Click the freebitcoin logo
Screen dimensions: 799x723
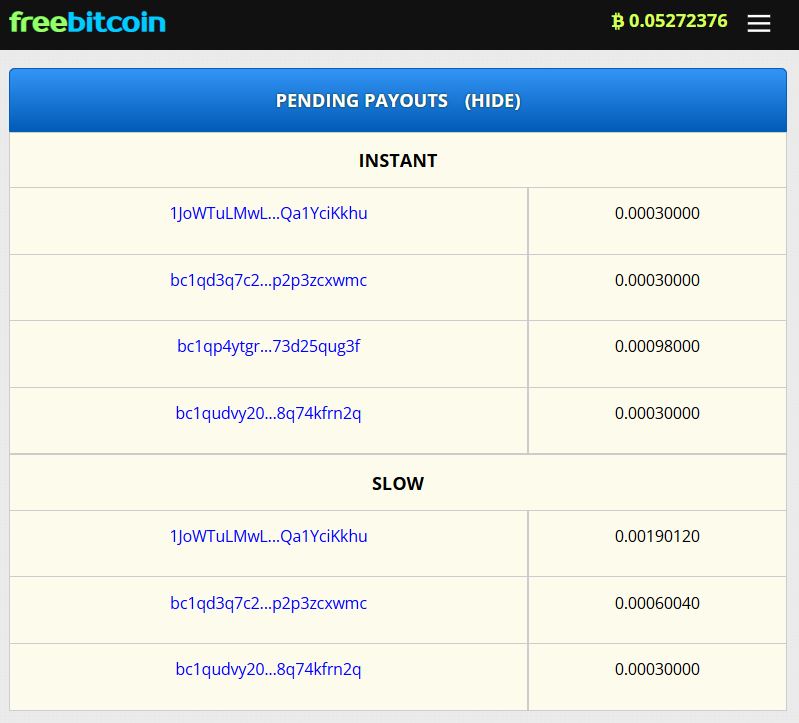(87, 22)
